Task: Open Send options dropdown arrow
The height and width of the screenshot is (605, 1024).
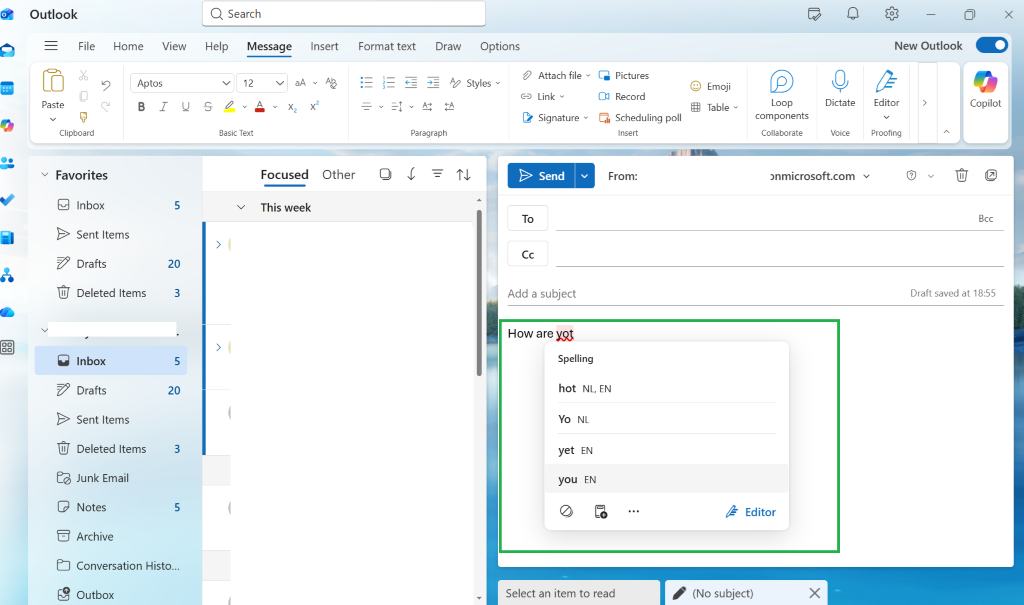Action: point(584,176)
